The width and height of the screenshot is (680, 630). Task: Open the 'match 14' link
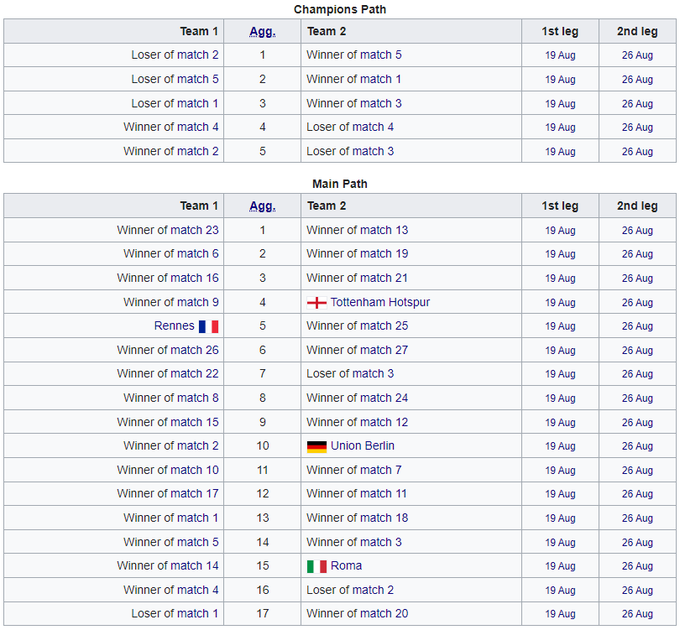(197, 566)
